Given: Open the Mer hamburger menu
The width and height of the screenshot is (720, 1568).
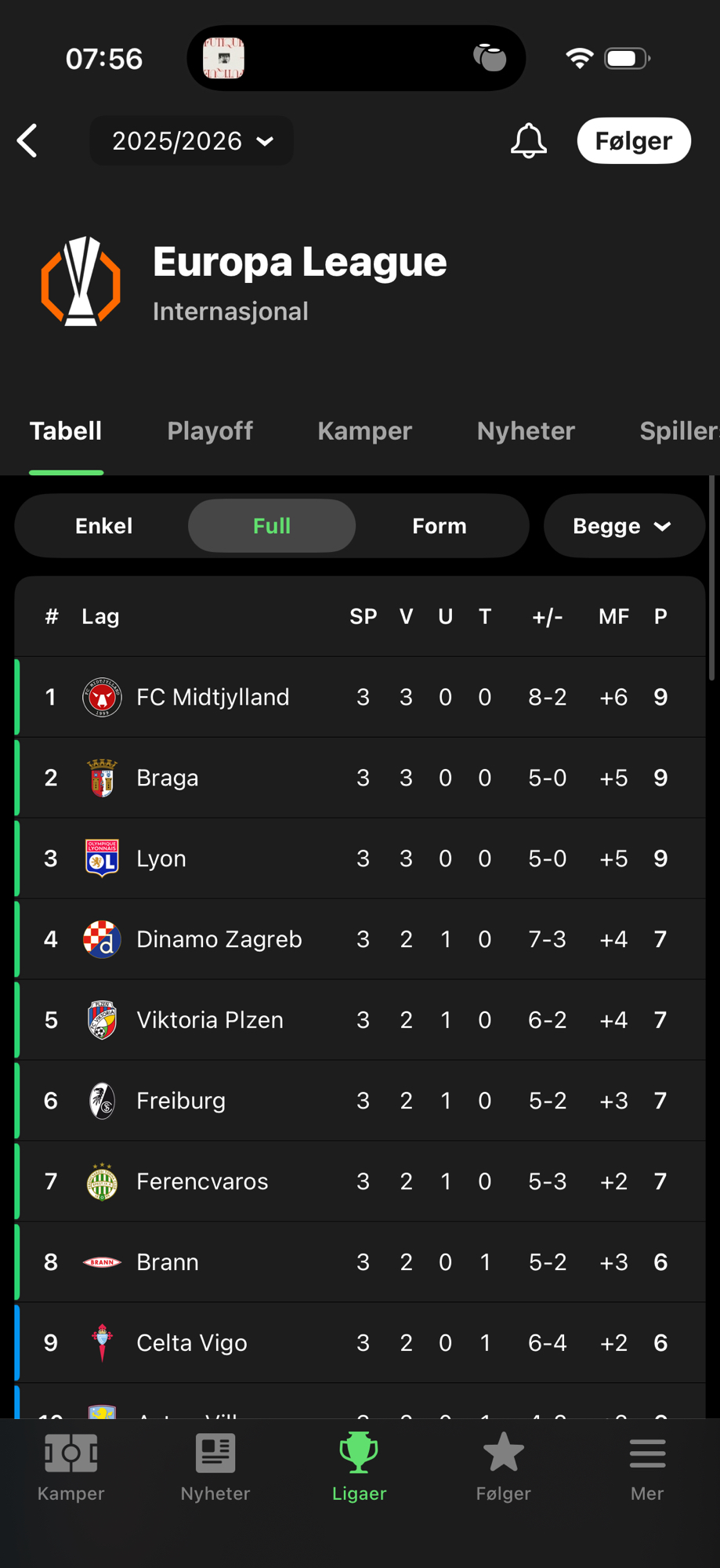Looking at the screenshot, I should click(x=647, y=1454).
